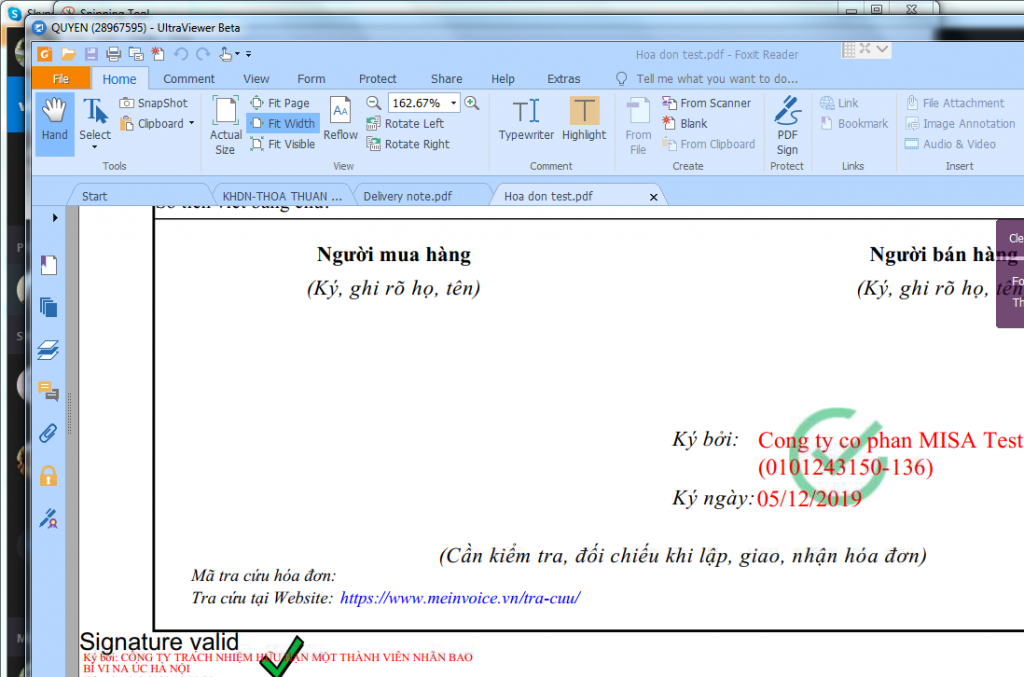This screenshot has width=1024, height=677.
Task: Click the Save disk icon
Action: click(91, 54)
